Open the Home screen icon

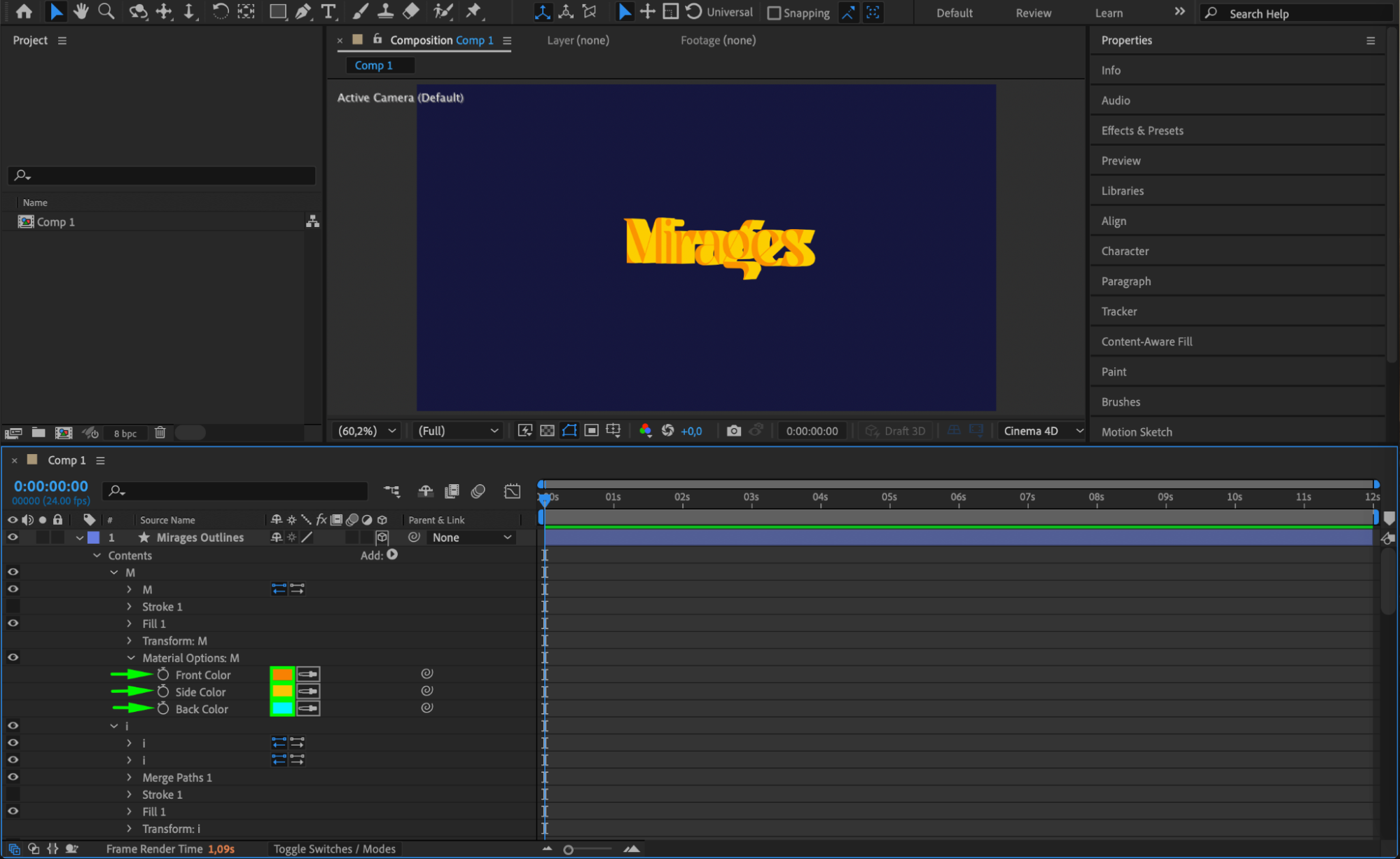[24, 11]
